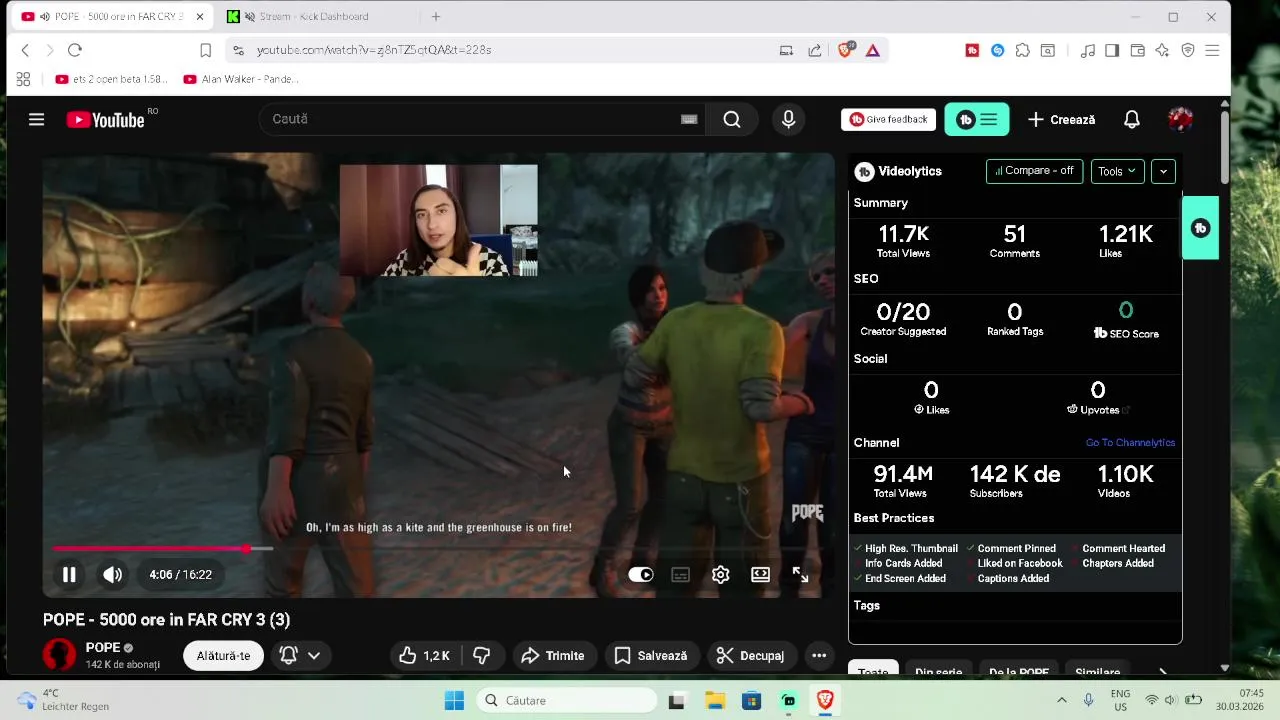Open the video settings gear
Screen dimensions: 1280x720
[720, 574]
